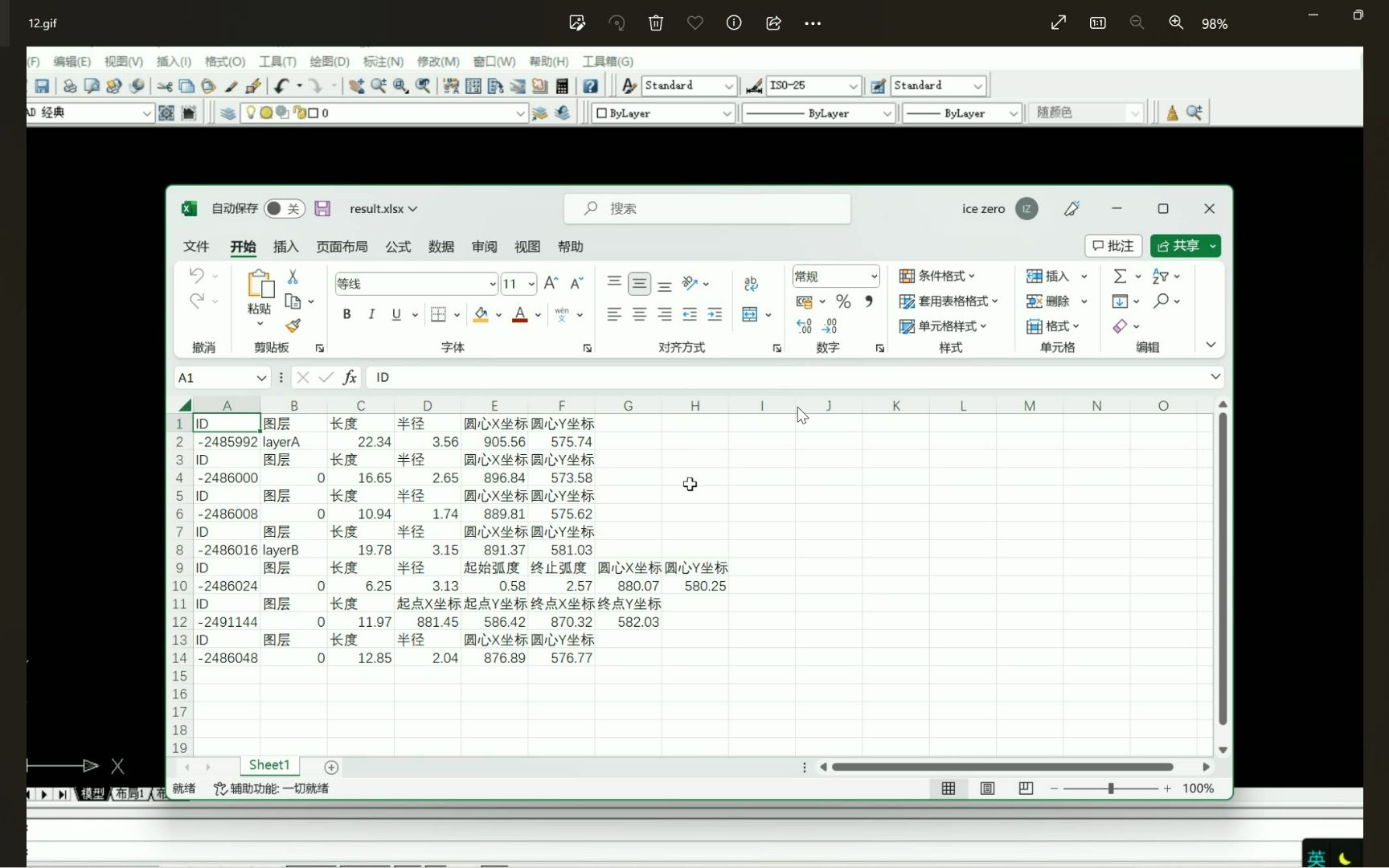The image size is (1389, 868).
Task: Open the ByLayer color dropdown in AutoCAD
Action: pyautogui.click(x=726, y=113)
